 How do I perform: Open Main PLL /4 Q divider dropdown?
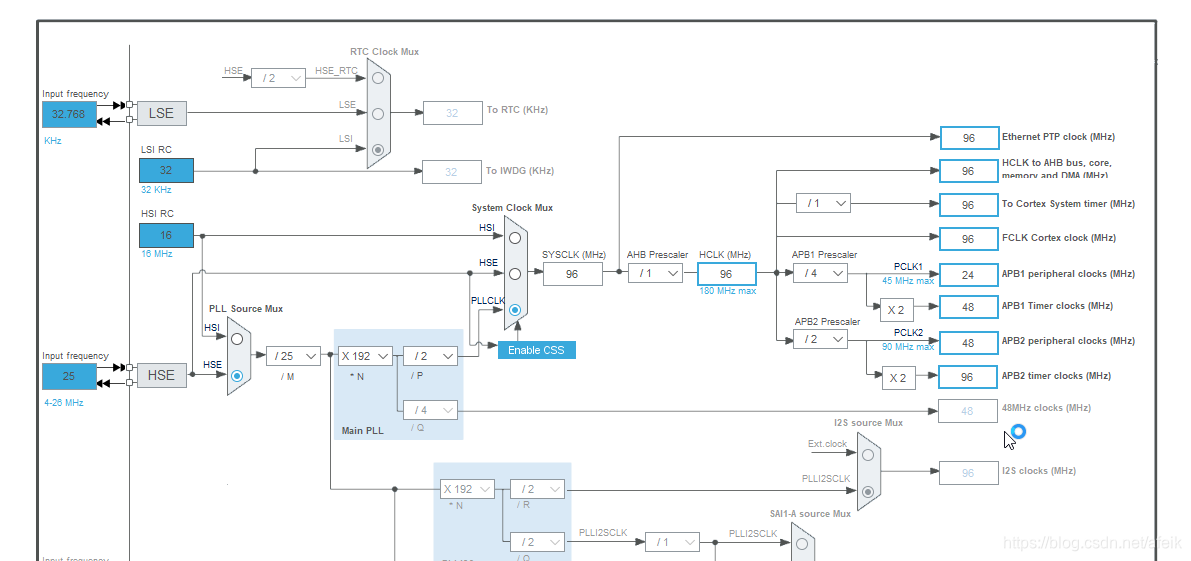click(430, 410)
